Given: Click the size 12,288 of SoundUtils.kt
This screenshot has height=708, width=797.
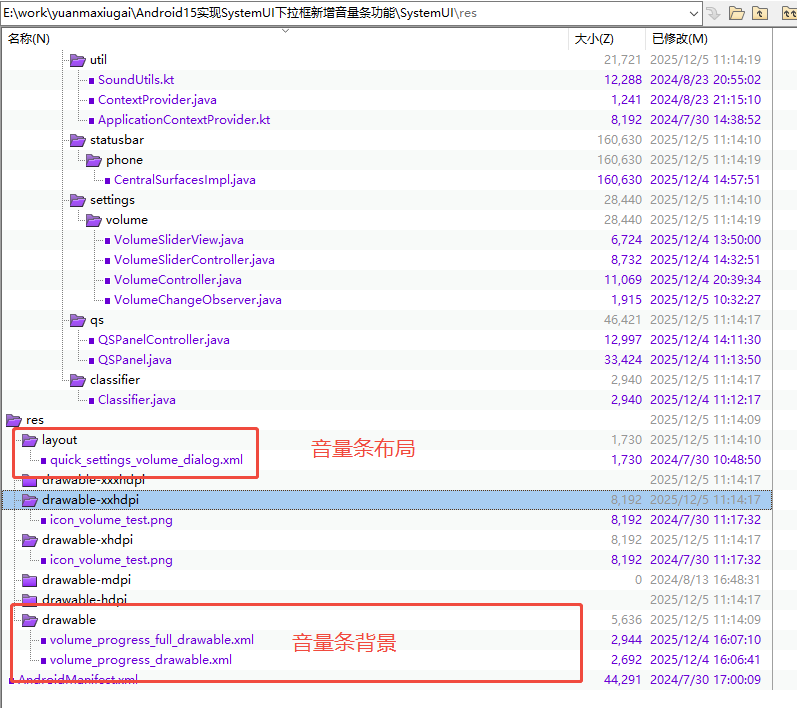Looking at the screenshot, I should [x=623, y=80].
